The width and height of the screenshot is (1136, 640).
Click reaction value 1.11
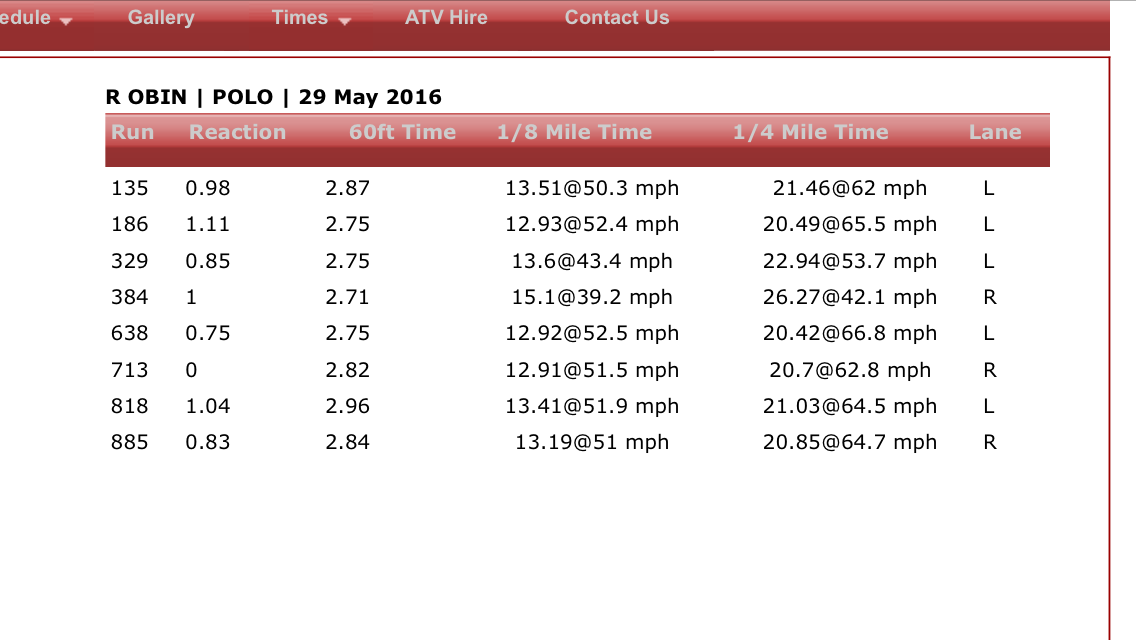pyautogui.click(x=208, y=225)
